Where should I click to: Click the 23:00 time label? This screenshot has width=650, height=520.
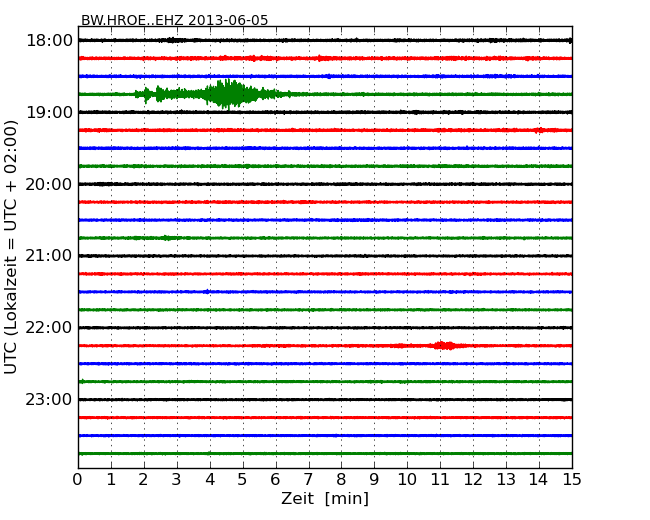pos(49,400)
